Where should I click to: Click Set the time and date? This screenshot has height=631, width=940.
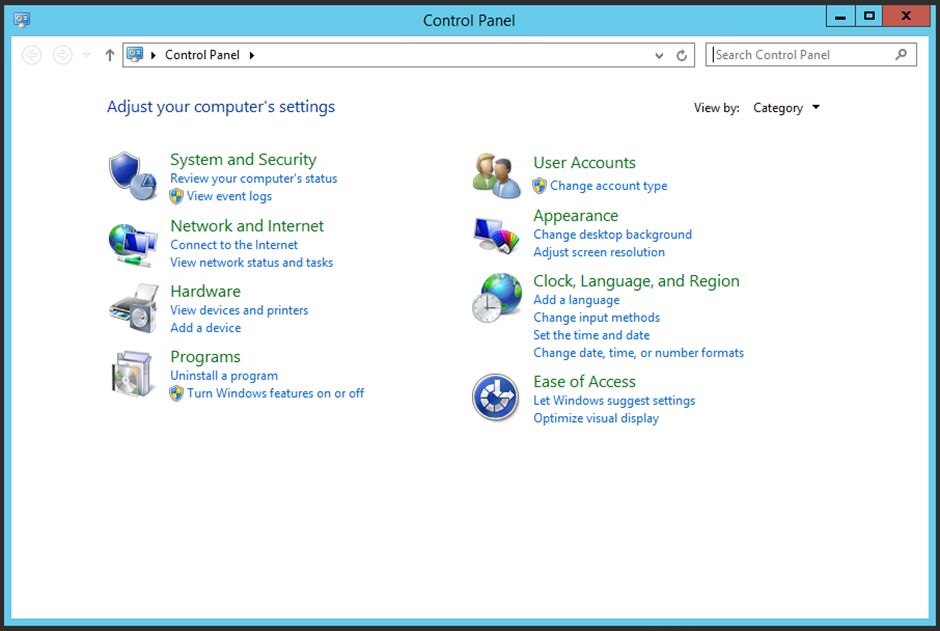592,335
